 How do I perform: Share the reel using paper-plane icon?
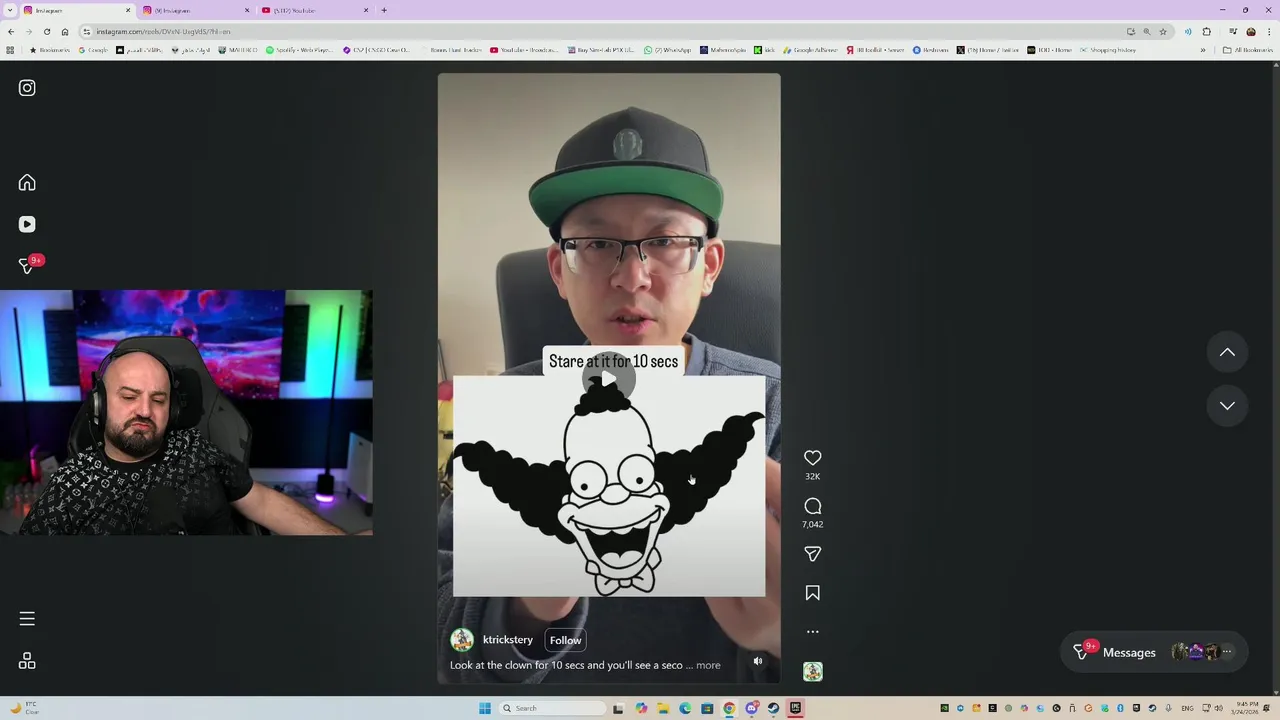(x=812, y=554)
